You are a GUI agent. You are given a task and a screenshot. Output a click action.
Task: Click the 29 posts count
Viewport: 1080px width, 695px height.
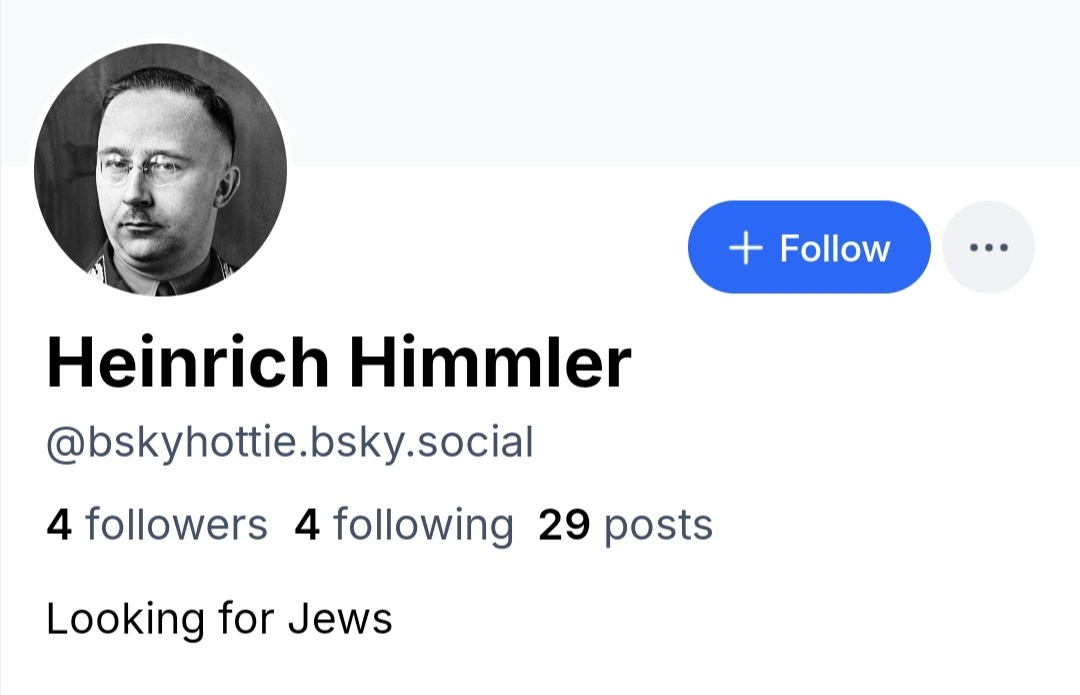coord(625,524)
